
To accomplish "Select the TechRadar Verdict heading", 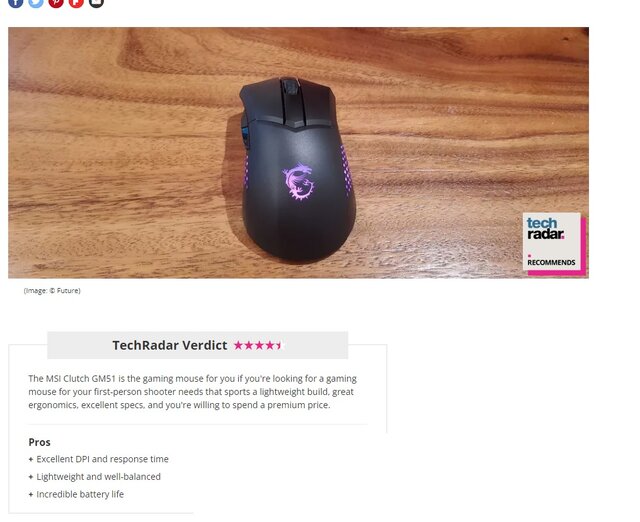I will click(x=169, y=345).
